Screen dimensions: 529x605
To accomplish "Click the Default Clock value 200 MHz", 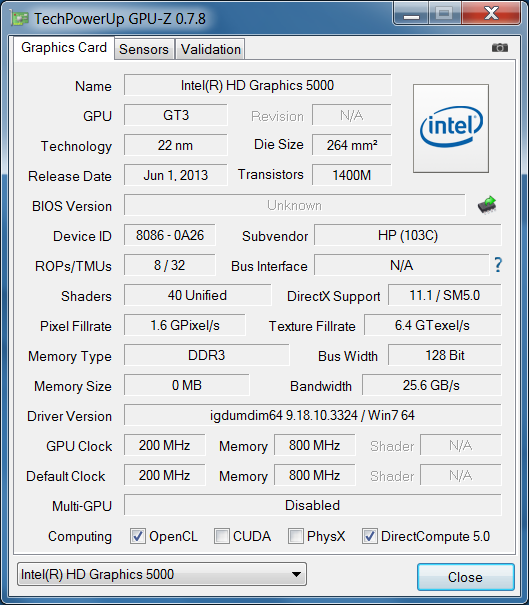I will (x=165, y=475).
